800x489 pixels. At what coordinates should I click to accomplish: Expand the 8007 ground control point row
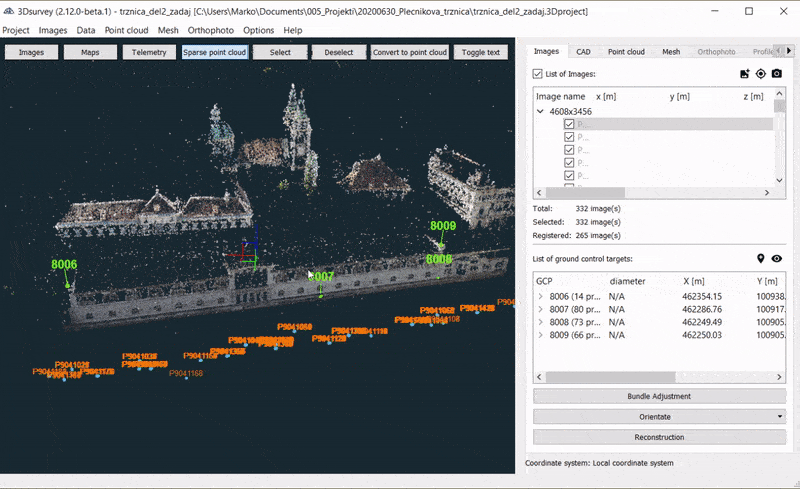[541, 309]
